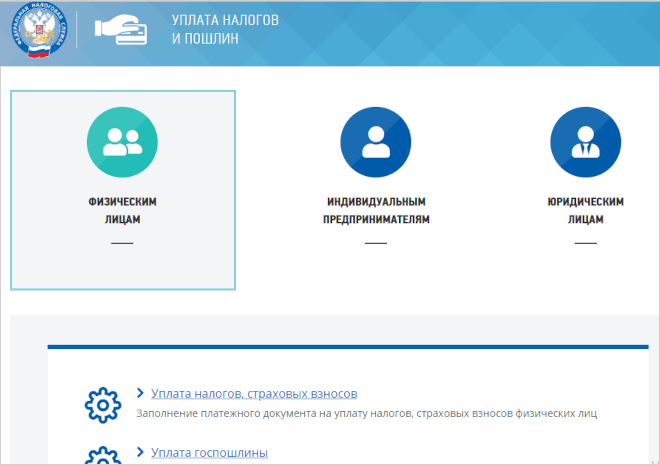
Task: Click chevron arrow before Уплата госпошлины
Action: pyautogui.click(x=140, y=452)
